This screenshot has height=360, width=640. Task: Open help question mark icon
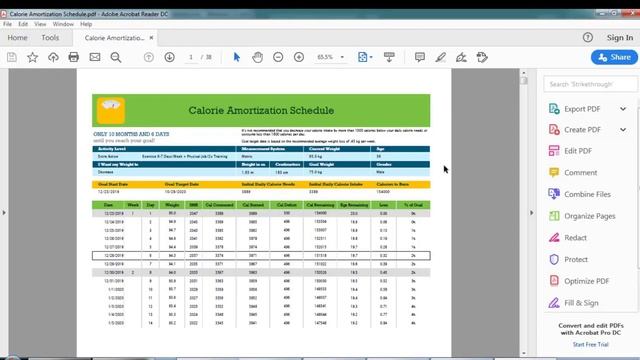pos(588,38)
